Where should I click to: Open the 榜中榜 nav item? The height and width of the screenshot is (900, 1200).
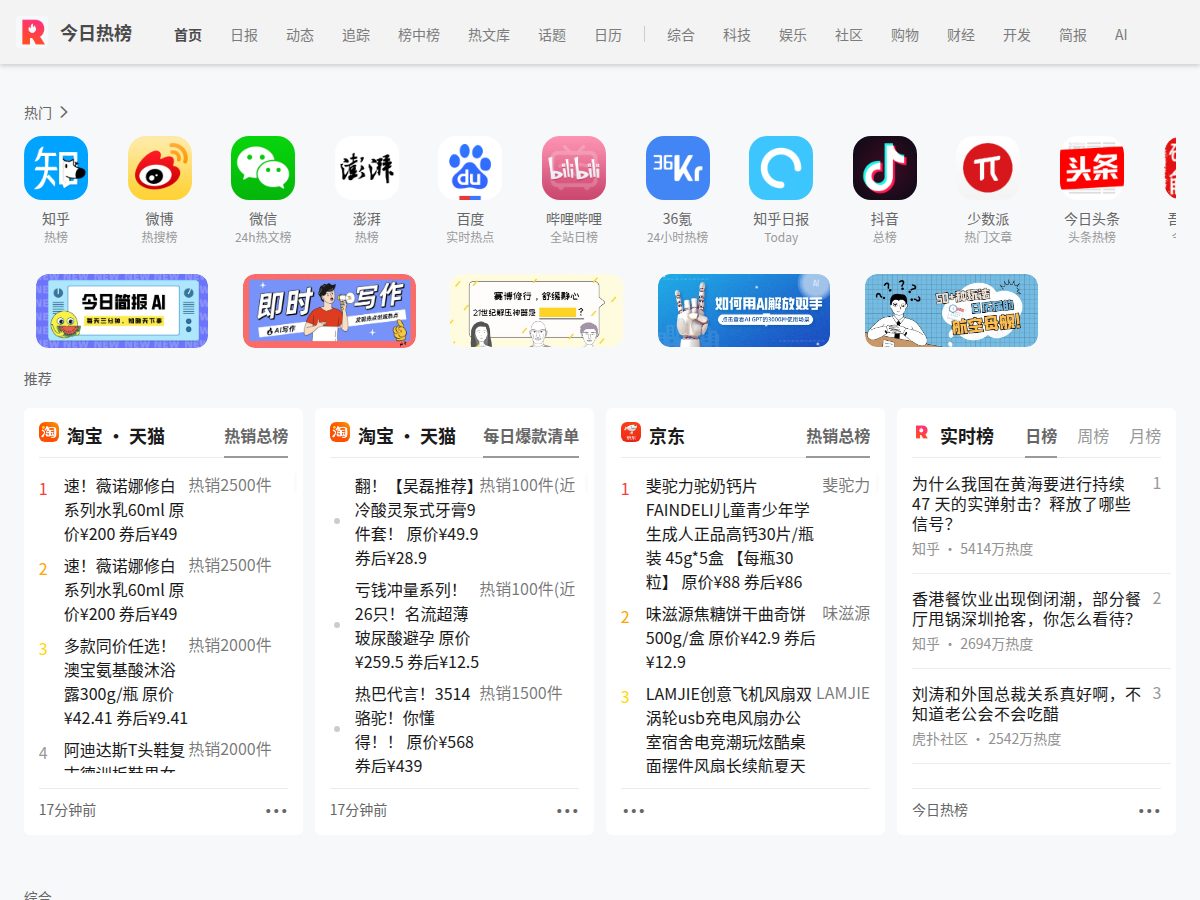click(x=419, y=35)
